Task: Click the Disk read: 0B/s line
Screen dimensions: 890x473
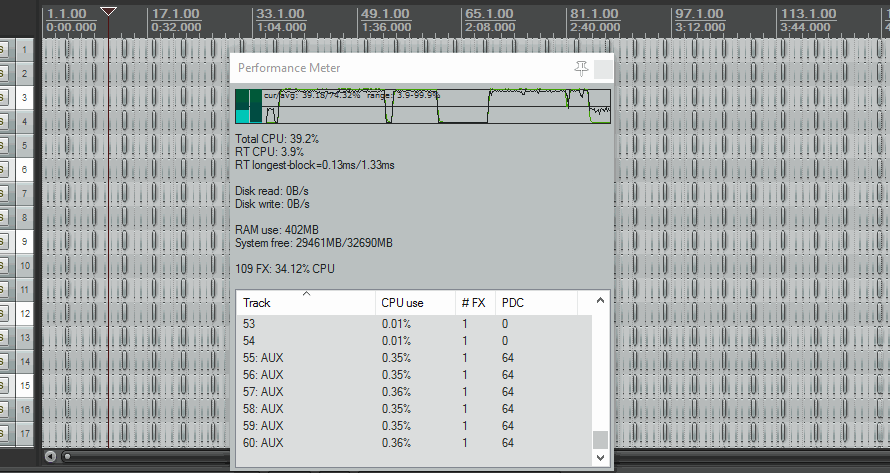Action: point(272,191)
